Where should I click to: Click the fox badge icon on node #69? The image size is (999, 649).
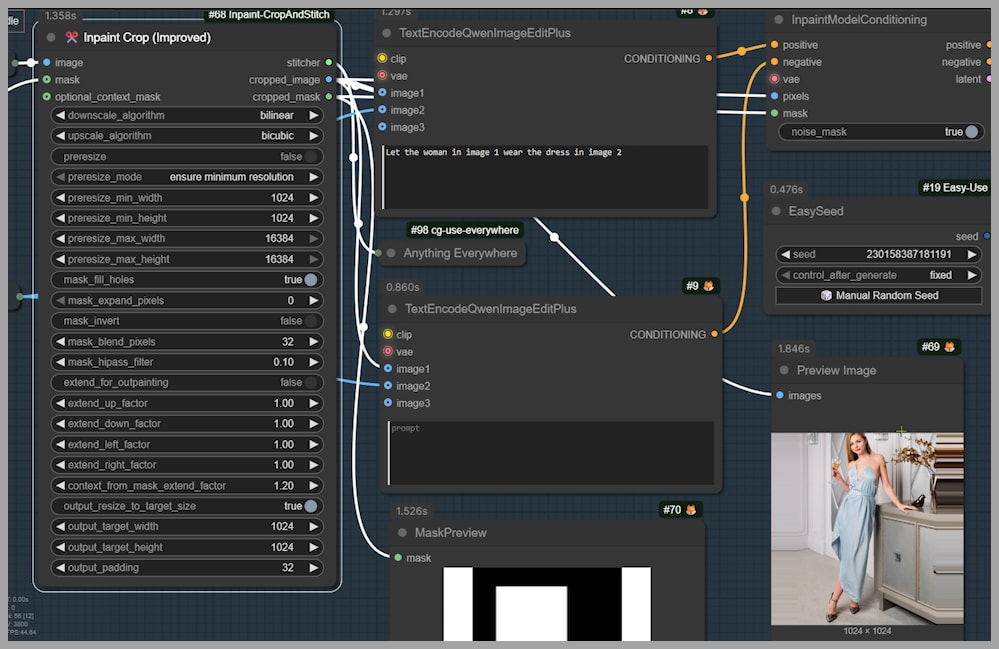click(949, 347)
